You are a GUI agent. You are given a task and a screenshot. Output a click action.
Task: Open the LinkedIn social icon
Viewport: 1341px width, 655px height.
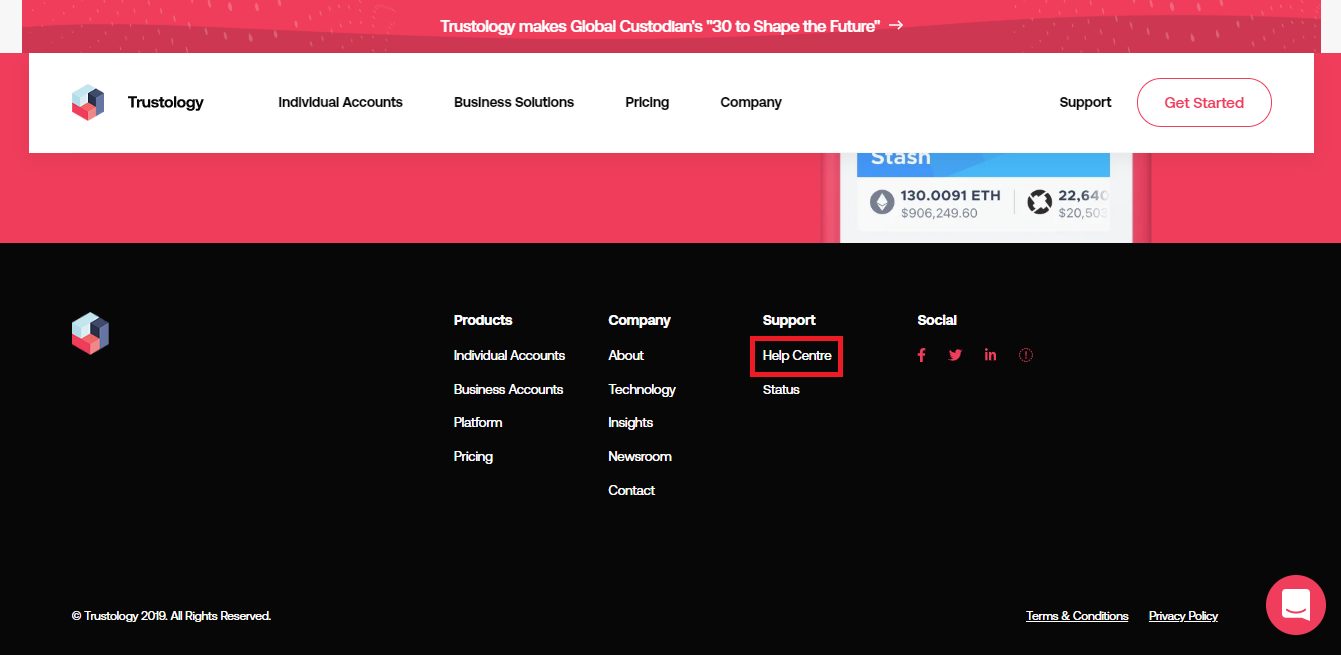pos(990,355)
